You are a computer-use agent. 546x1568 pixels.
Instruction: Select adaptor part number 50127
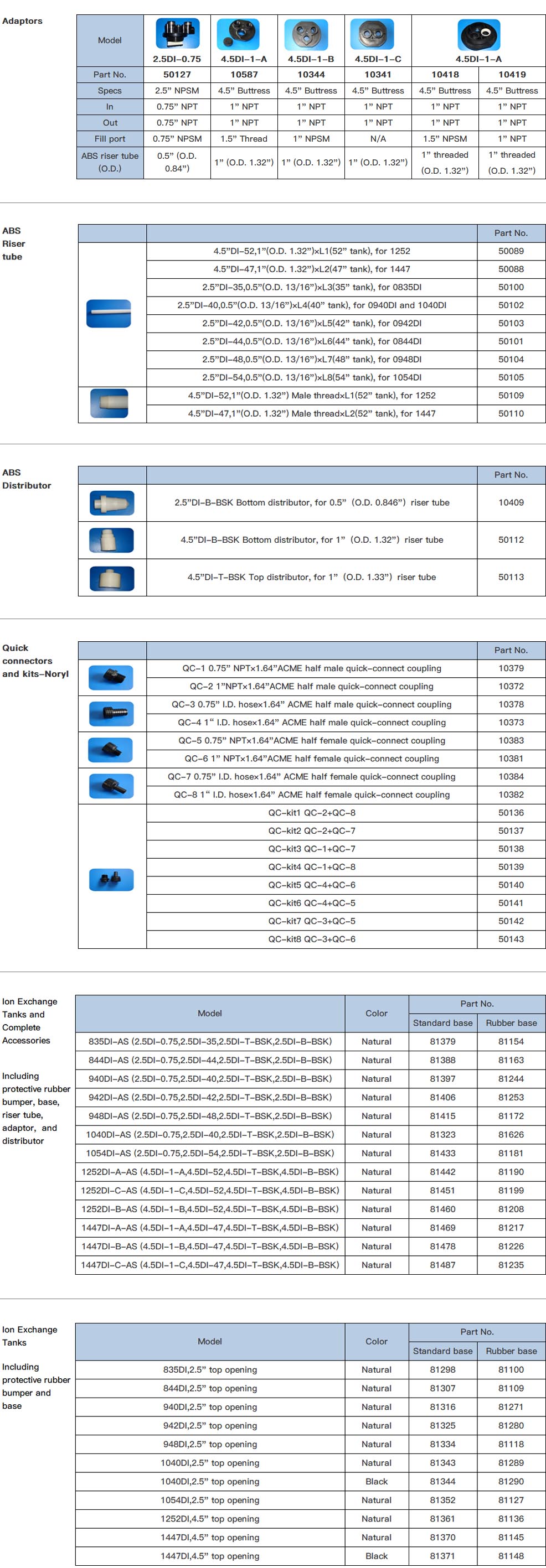(x=177, y=74)
